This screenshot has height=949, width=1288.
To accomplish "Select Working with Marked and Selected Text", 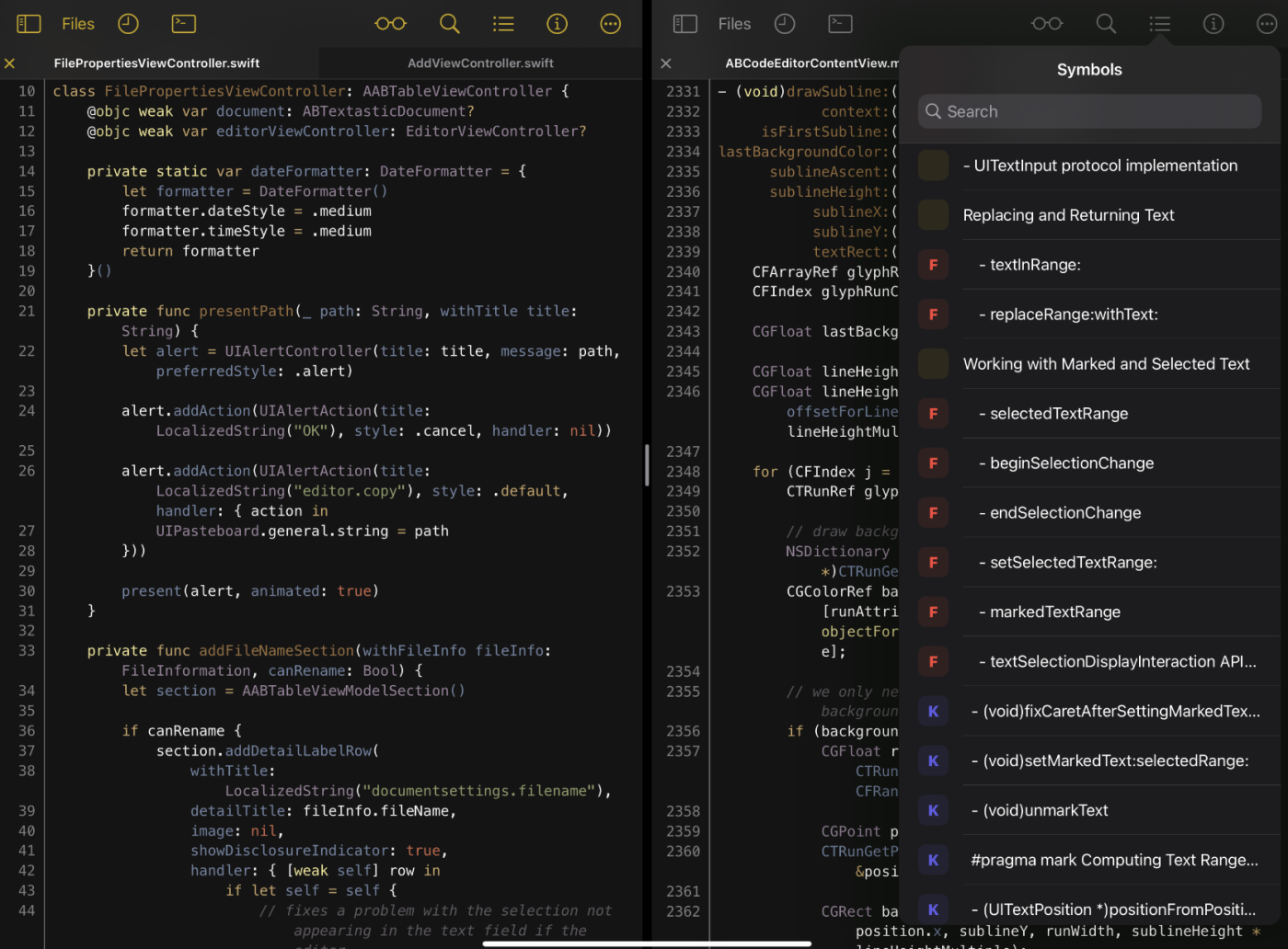I will [x=1106, y=364].
